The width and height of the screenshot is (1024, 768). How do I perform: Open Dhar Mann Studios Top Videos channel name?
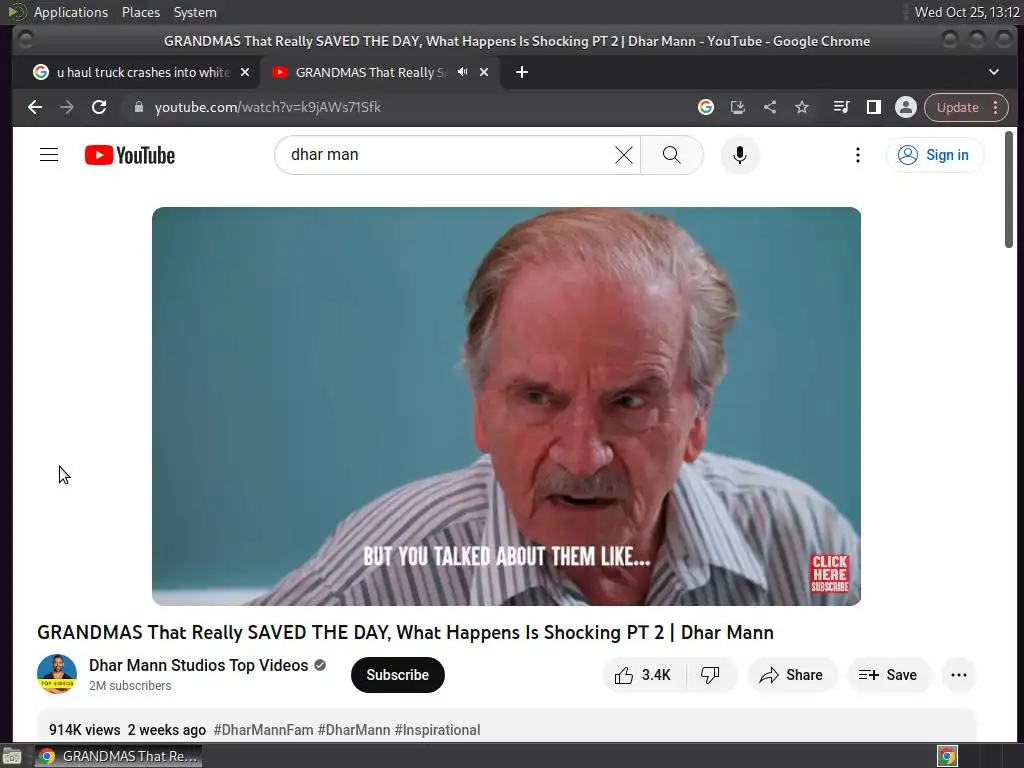(x=199, y=665)
